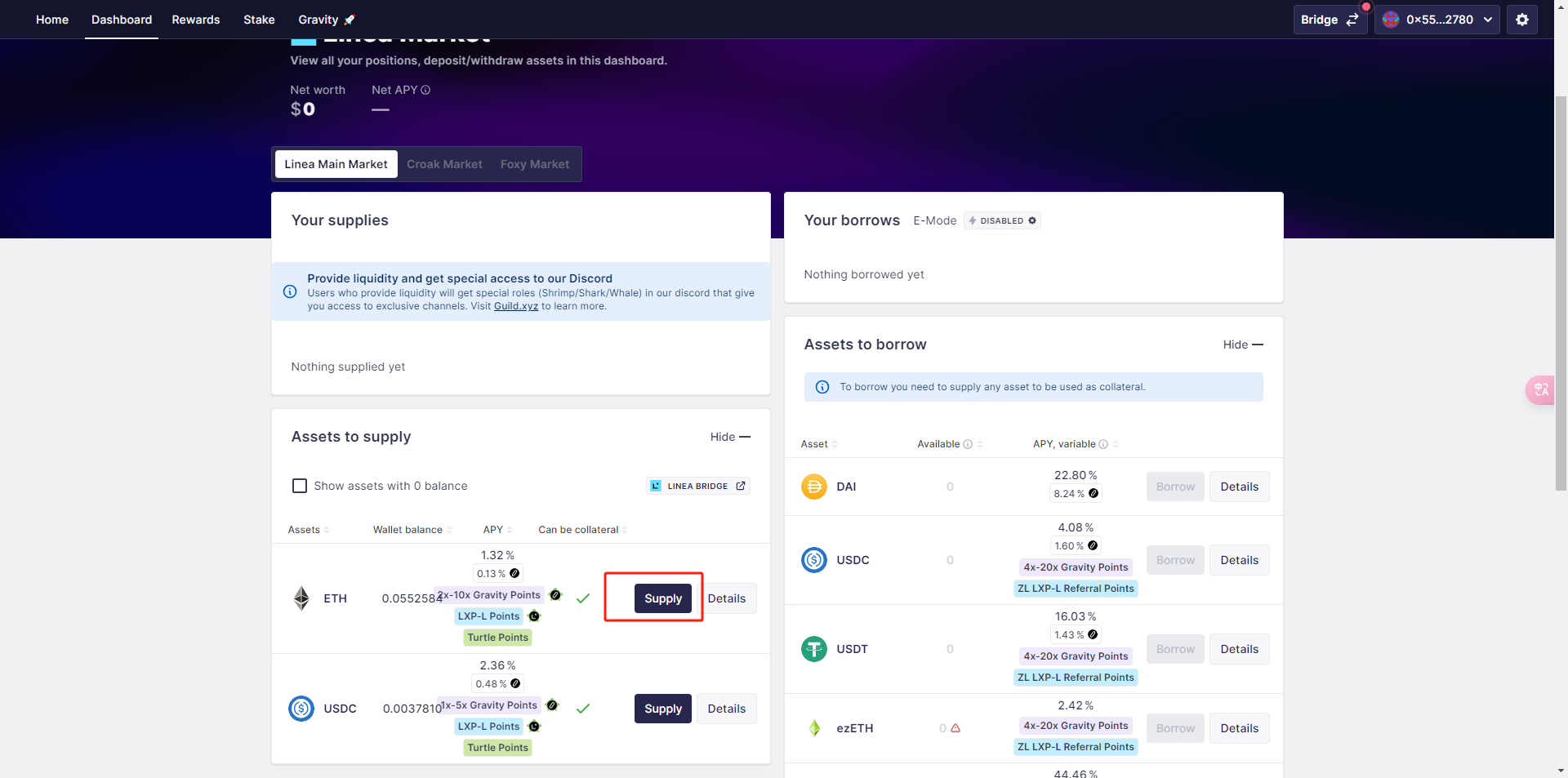The height and width of the screenshot is (778, 1568).
Task: Click the ezETH warning triangle icon
Action: (x=955, y=727)
